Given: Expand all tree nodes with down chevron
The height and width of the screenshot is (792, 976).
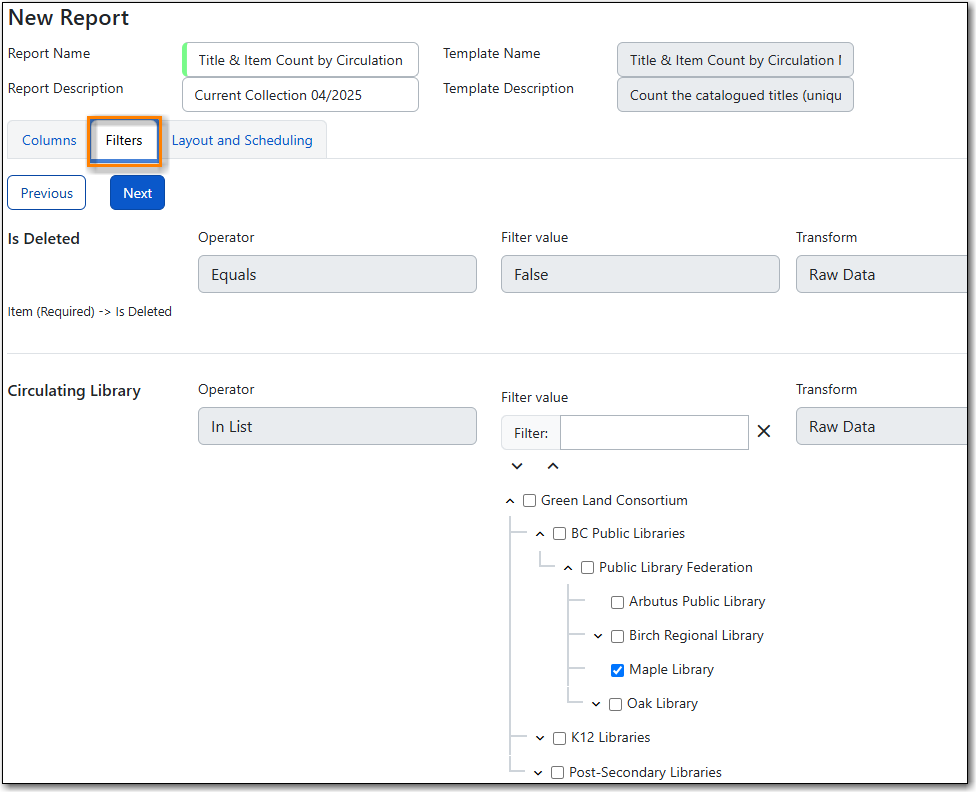Looking at the screenshot, I should (x=517, y=467).
